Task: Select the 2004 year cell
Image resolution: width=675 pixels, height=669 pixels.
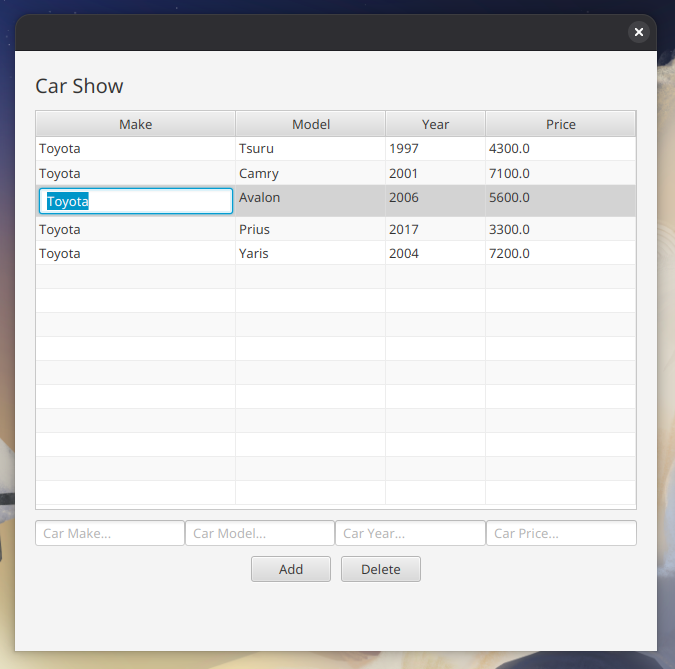Action: (x=435, y=253)
